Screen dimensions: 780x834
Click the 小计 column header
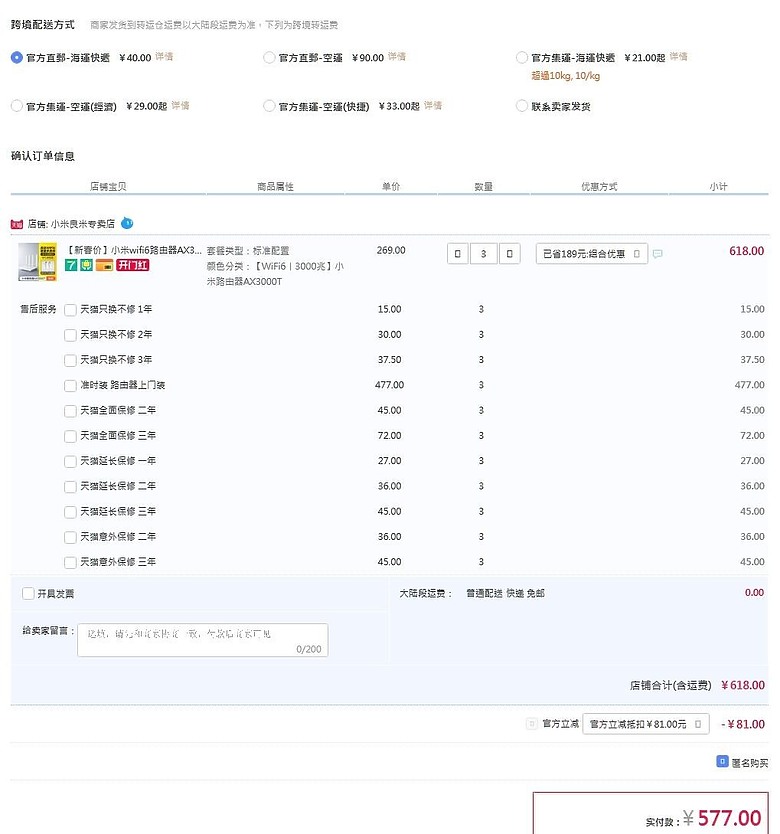coord(718,187)
